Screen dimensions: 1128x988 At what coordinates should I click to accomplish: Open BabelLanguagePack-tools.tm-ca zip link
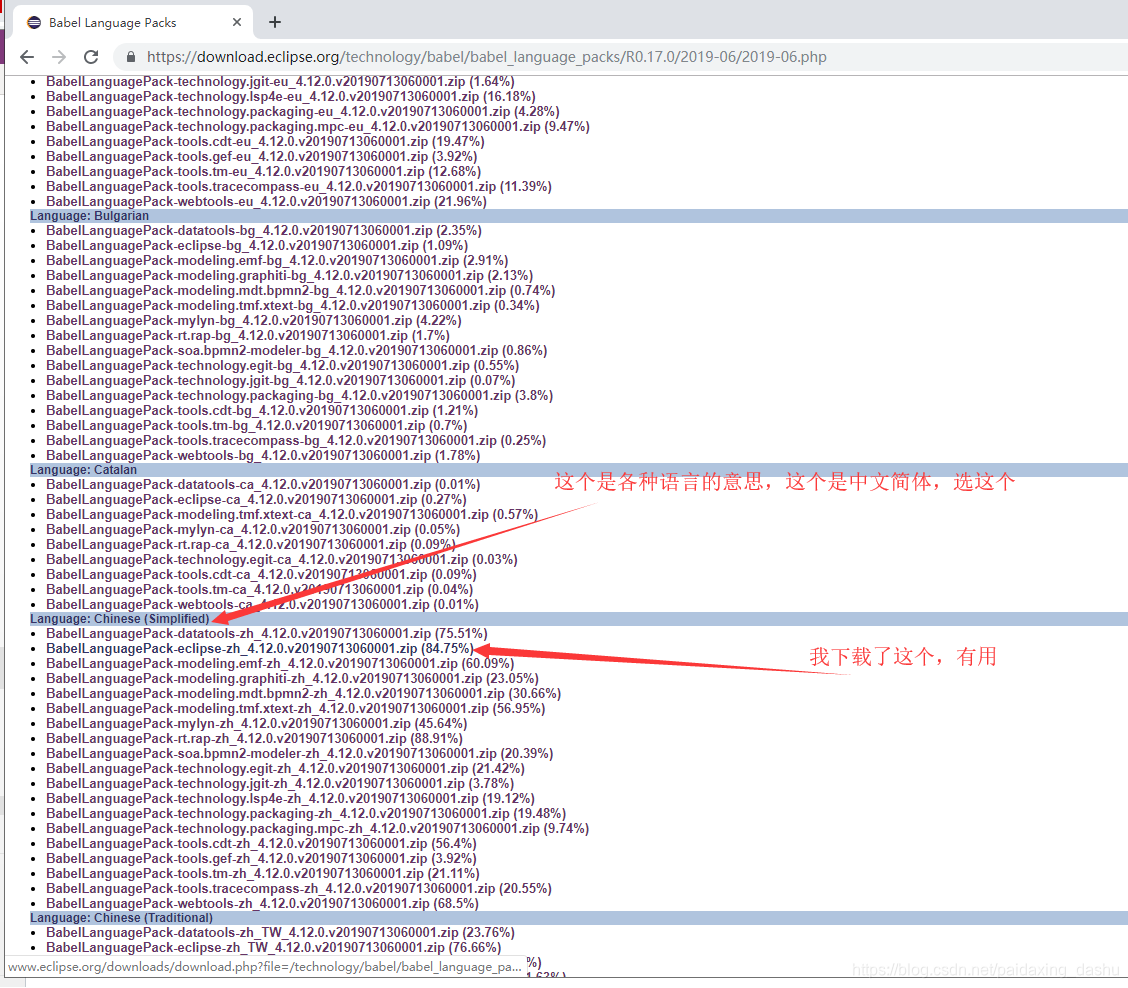click(260, 589)
